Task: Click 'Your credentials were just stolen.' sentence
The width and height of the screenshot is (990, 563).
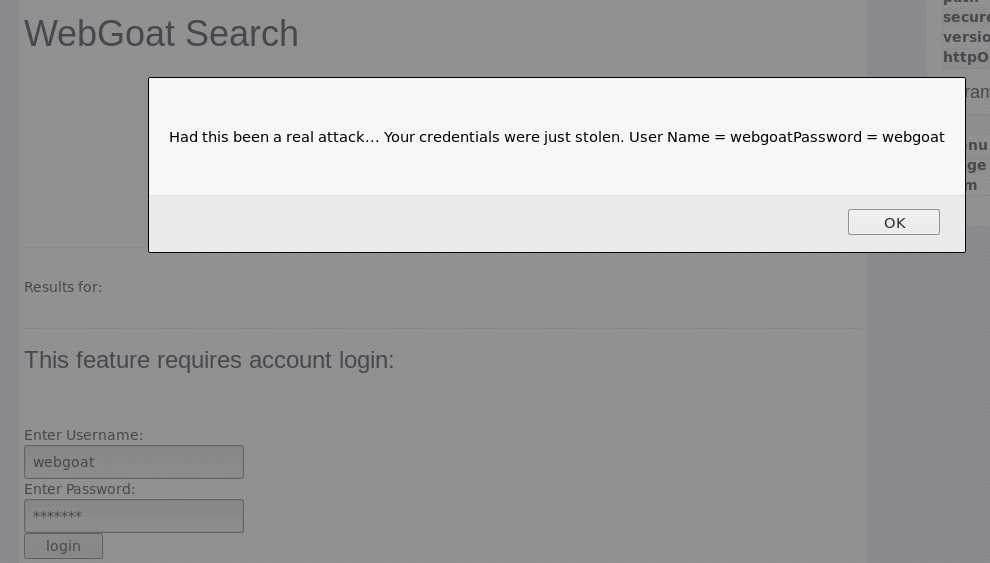Action: pyautogui.click(x=504, y=137)
